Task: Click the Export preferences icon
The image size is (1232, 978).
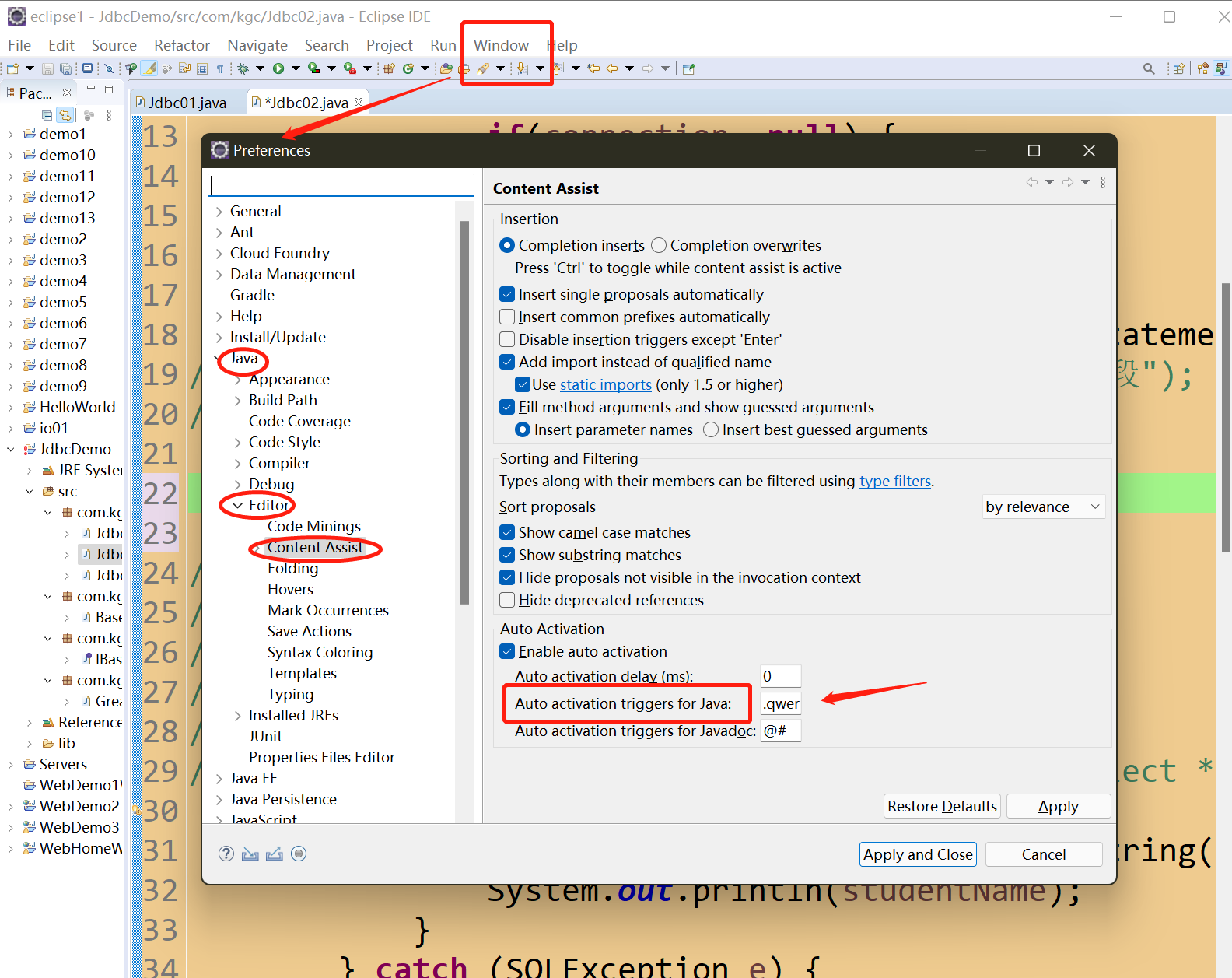Action: tap(274, 854)
